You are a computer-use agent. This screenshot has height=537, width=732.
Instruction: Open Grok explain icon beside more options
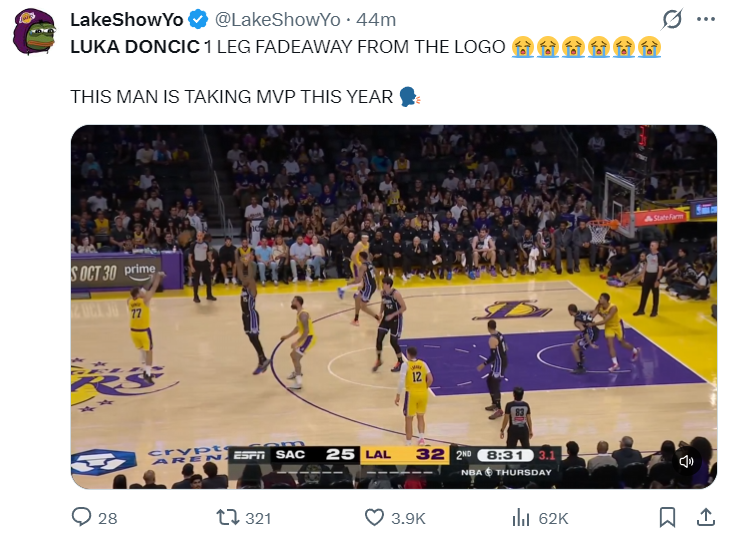(x=672, y=19)
